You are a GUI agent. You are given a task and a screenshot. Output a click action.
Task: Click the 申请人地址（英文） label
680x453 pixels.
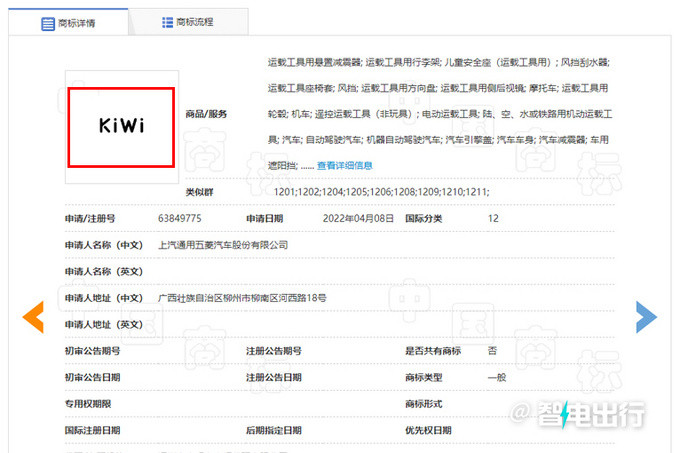pyautogui.click(x=104, y=324)
